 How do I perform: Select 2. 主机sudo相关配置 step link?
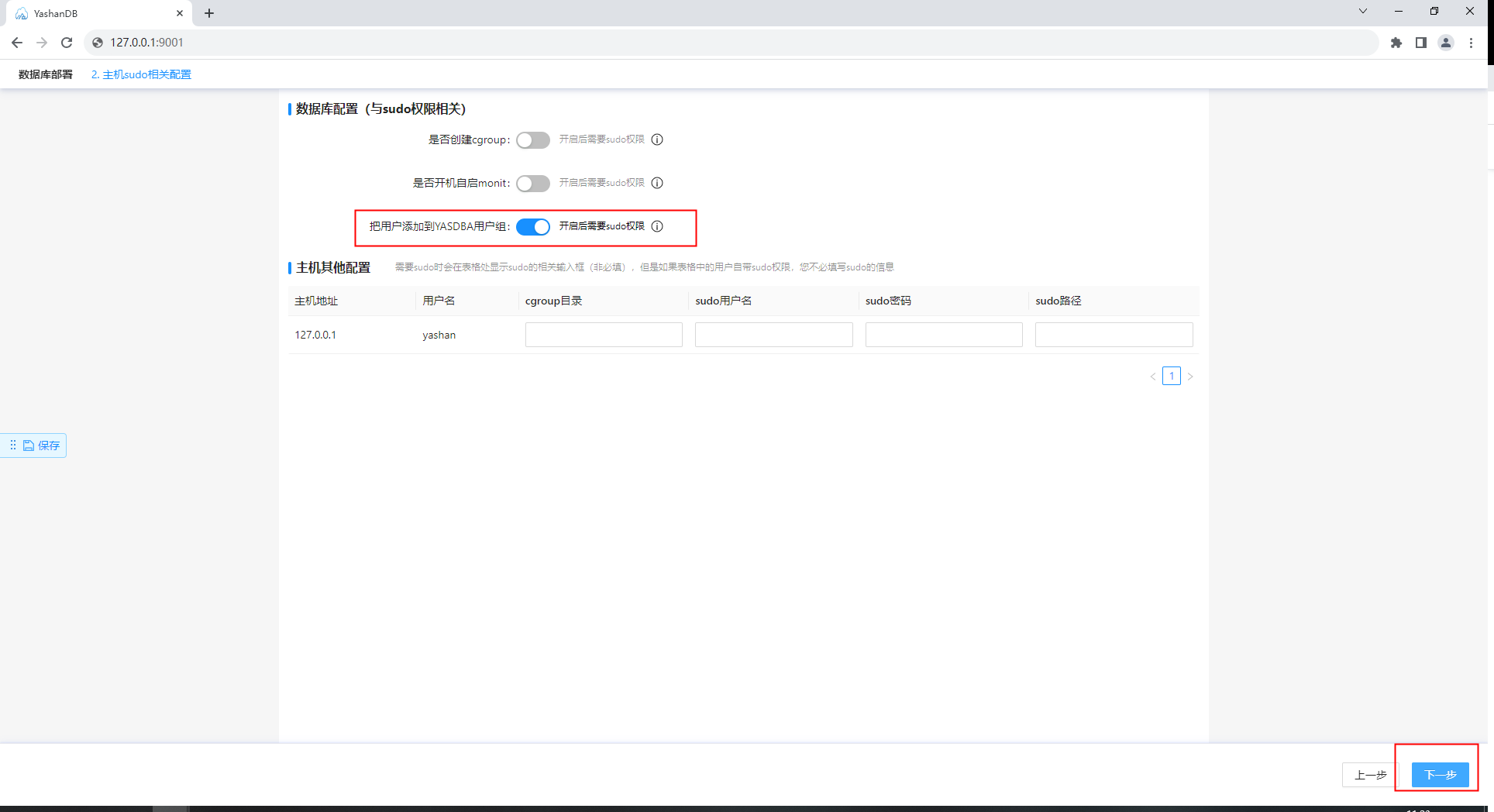tap(141, 74)
